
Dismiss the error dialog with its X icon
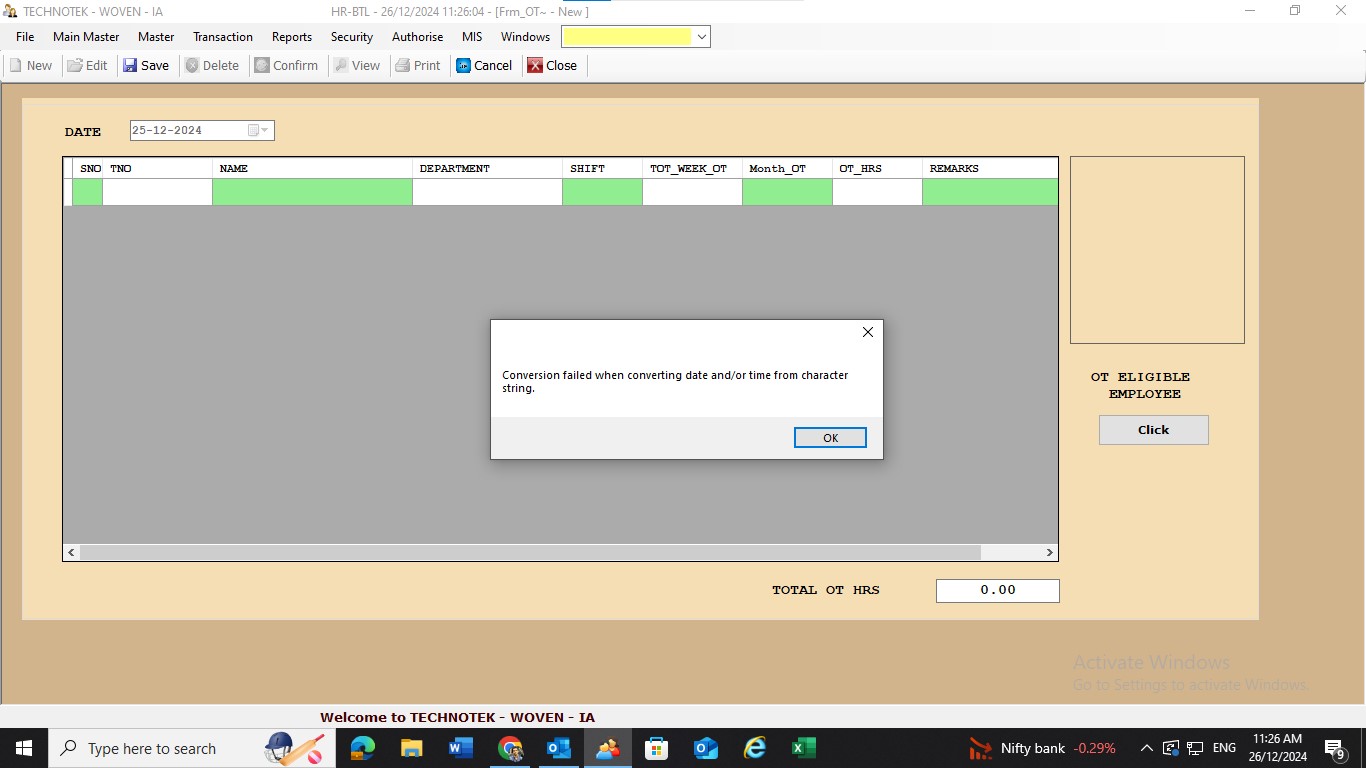867,332
